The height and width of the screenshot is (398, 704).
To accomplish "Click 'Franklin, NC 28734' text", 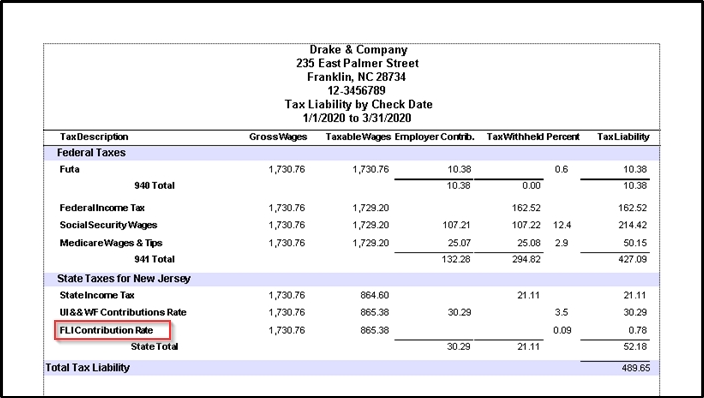I will click(x=356, y=77).
